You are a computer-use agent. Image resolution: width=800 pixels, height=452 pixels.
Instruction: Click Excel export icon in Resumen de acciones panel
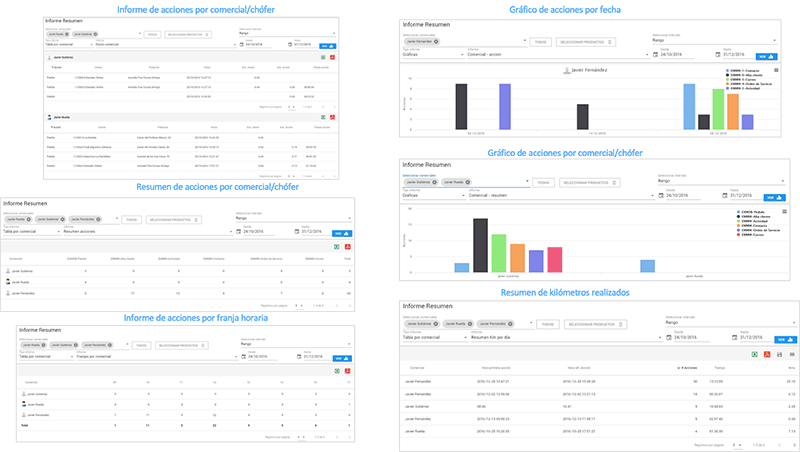[x=337, y=247]
